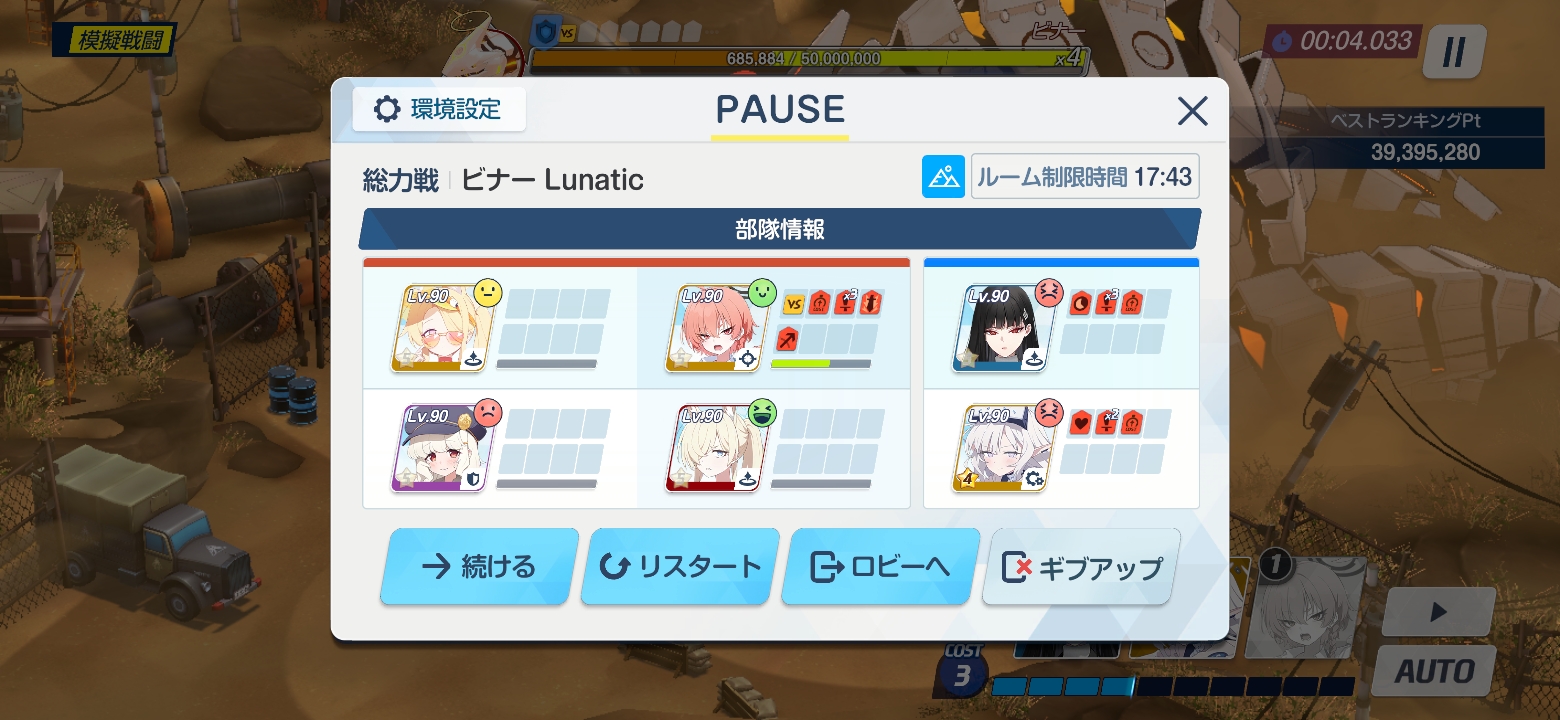Click the blue mountain terrain icon

pos(943,177)
